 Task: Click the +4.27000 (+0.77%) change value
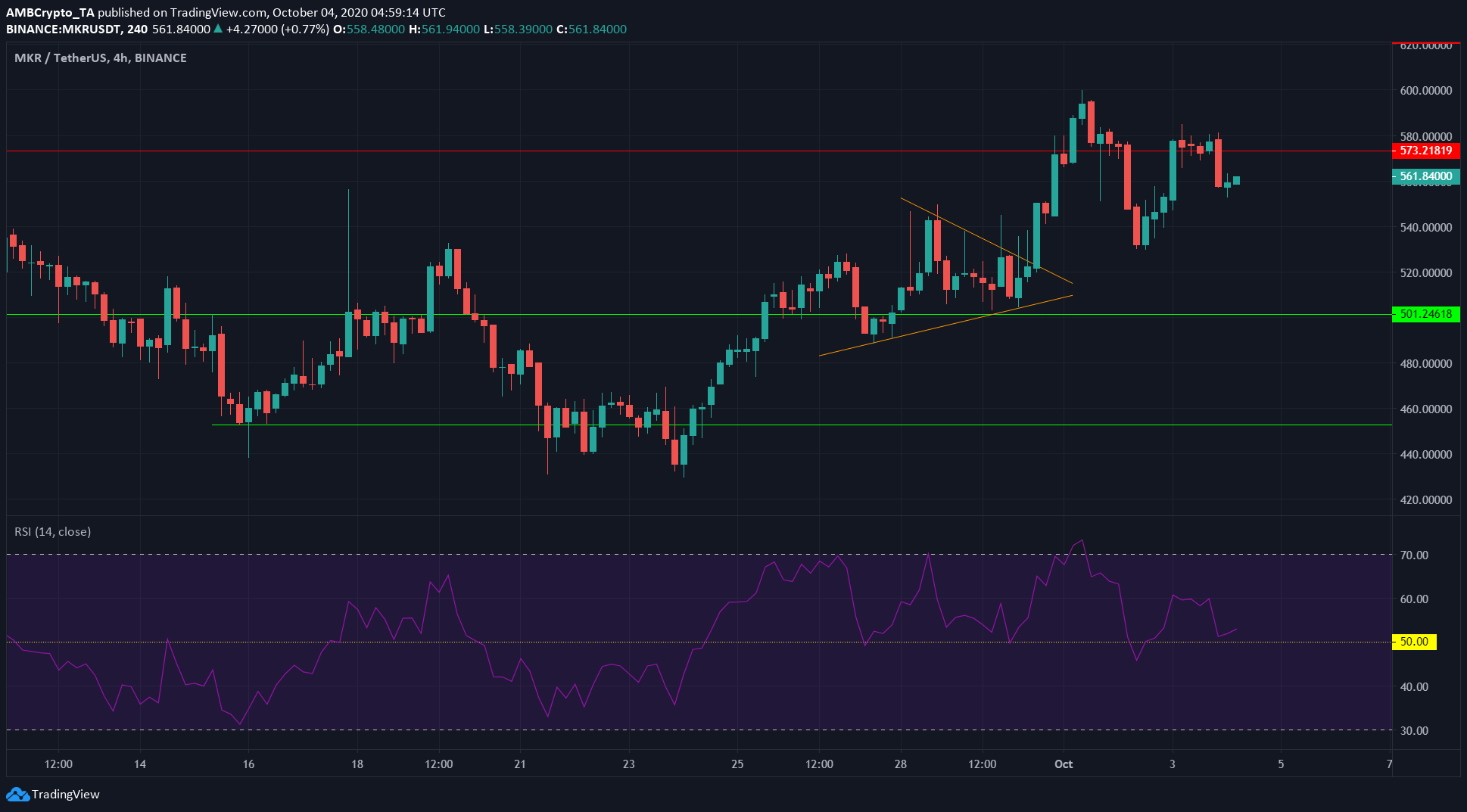click(x=277, y=30)
